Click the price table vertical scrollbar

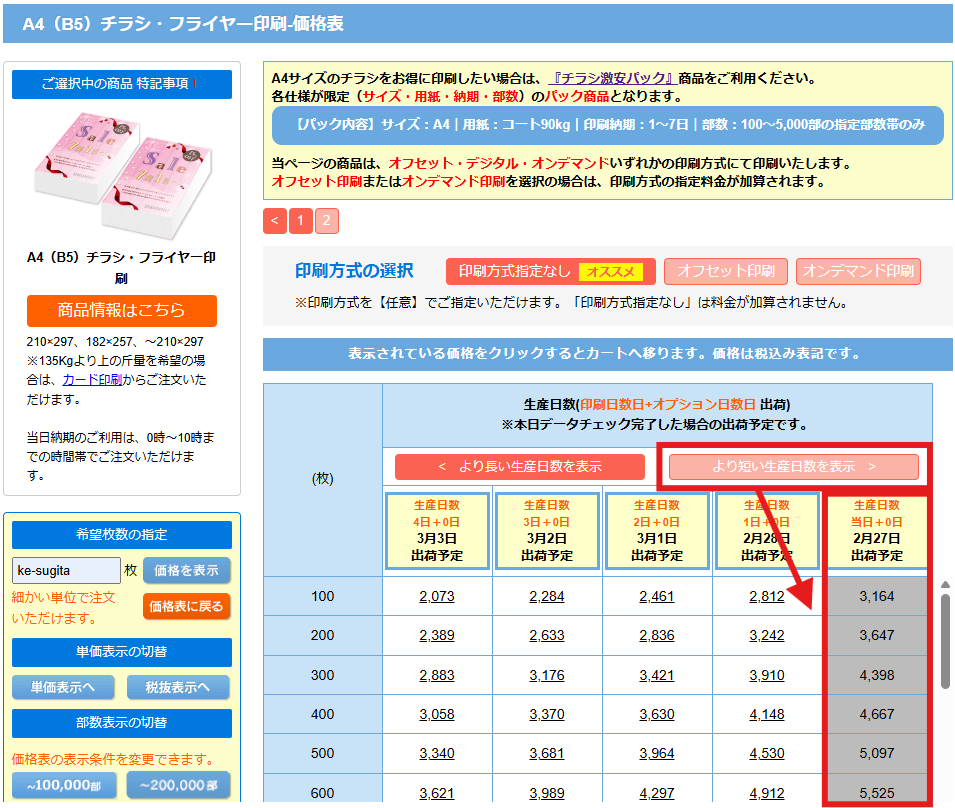(x=945, y=640)
